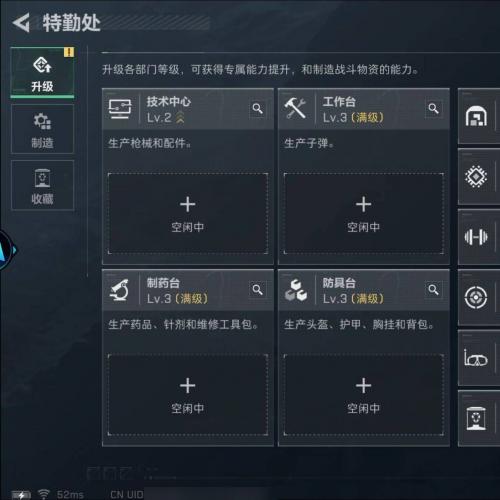Open the warehouse building icon panel
The image size is (500, 500).
476,116
